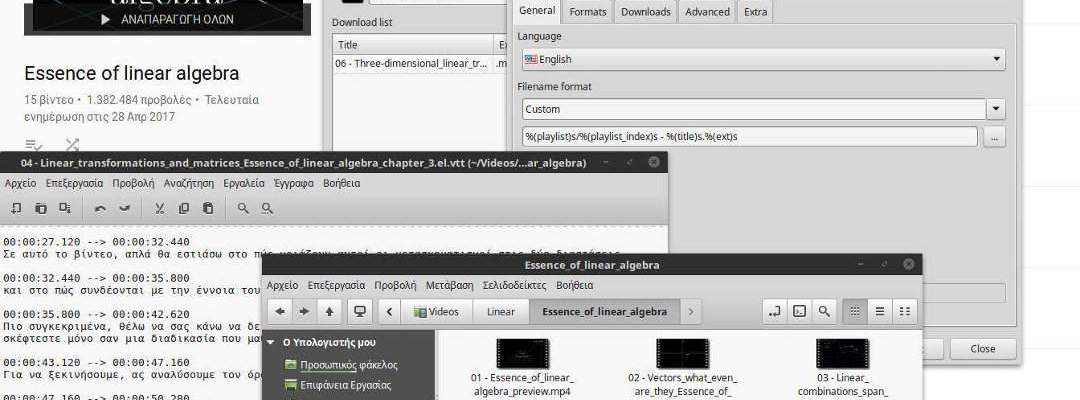Click the find magnifier icon in editor toolbar
Viewport: 1080px width, 400px height.
(x=243, y=208)
